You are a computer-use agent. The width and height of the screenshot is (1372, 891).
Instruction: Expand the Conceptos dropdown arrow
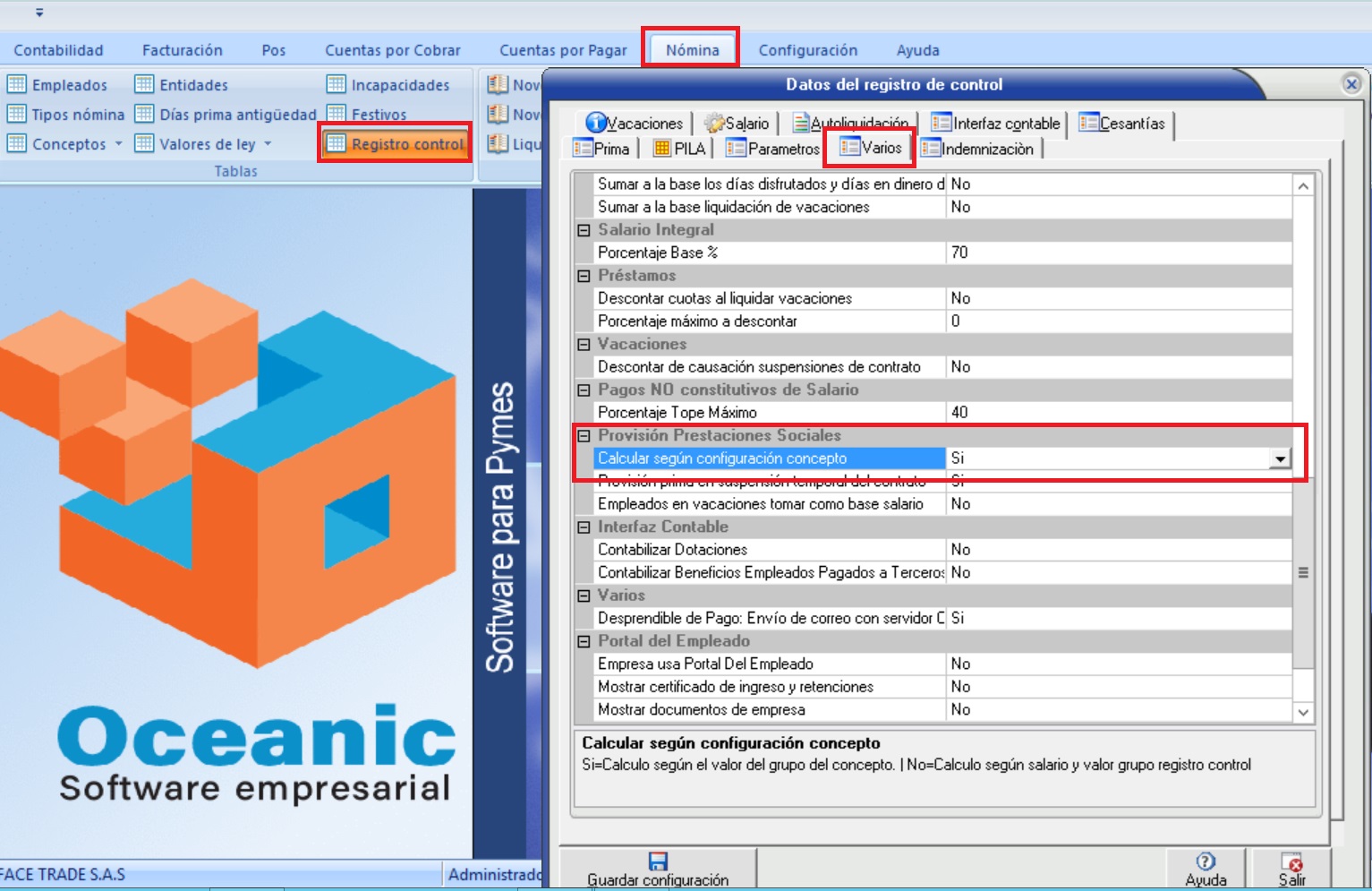[118, 144]
